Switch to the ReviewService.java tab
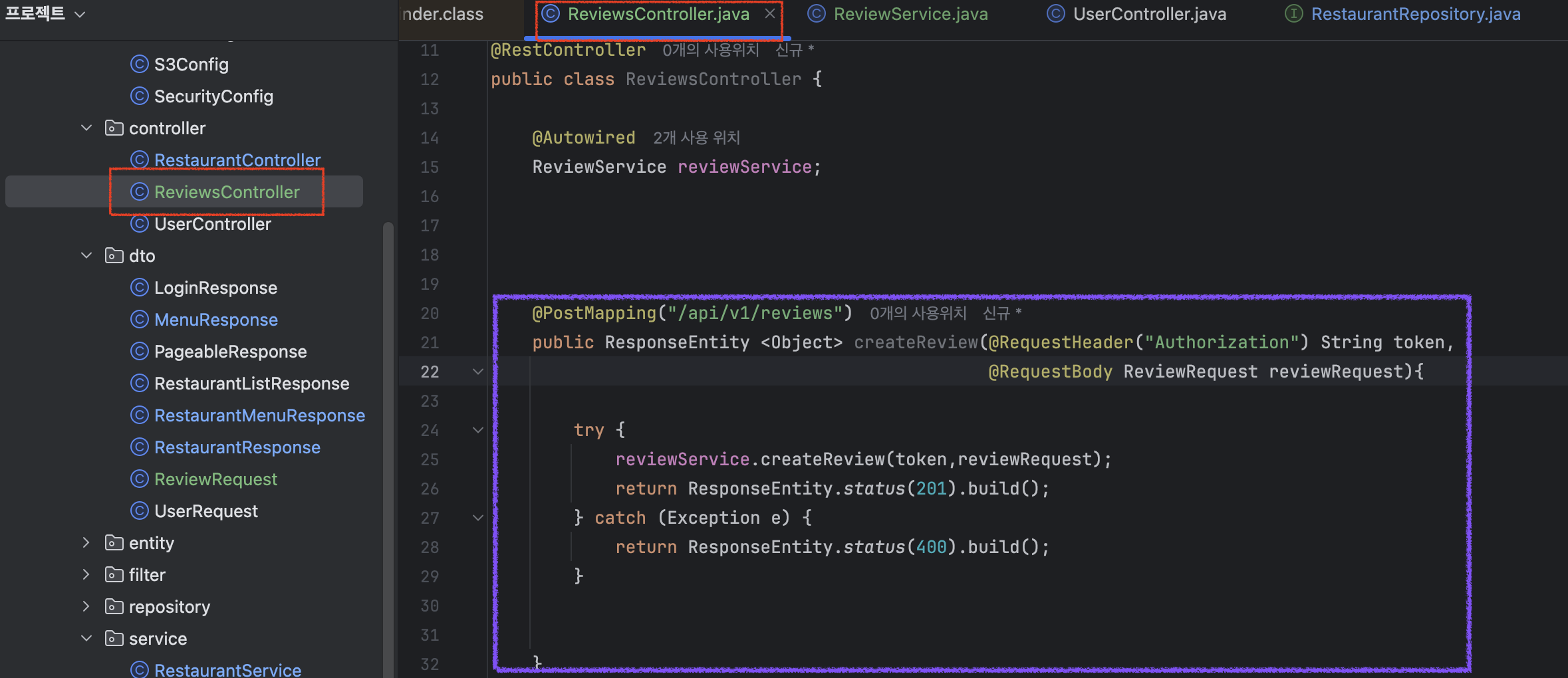The height and width of the screenshot is (678, 1568). (910, 14)
